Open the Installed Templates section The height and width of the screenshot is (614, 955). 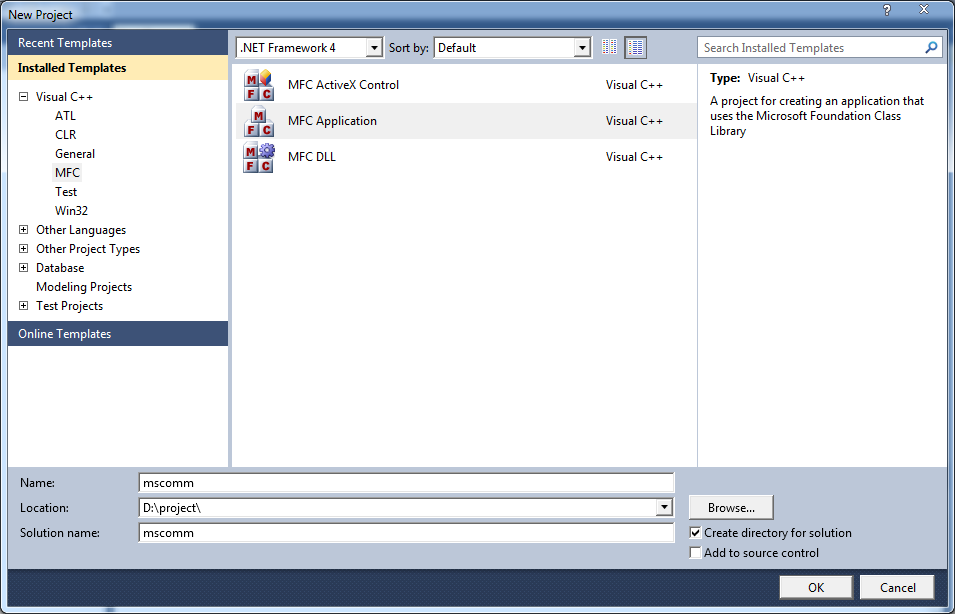(x=118, y=68)
